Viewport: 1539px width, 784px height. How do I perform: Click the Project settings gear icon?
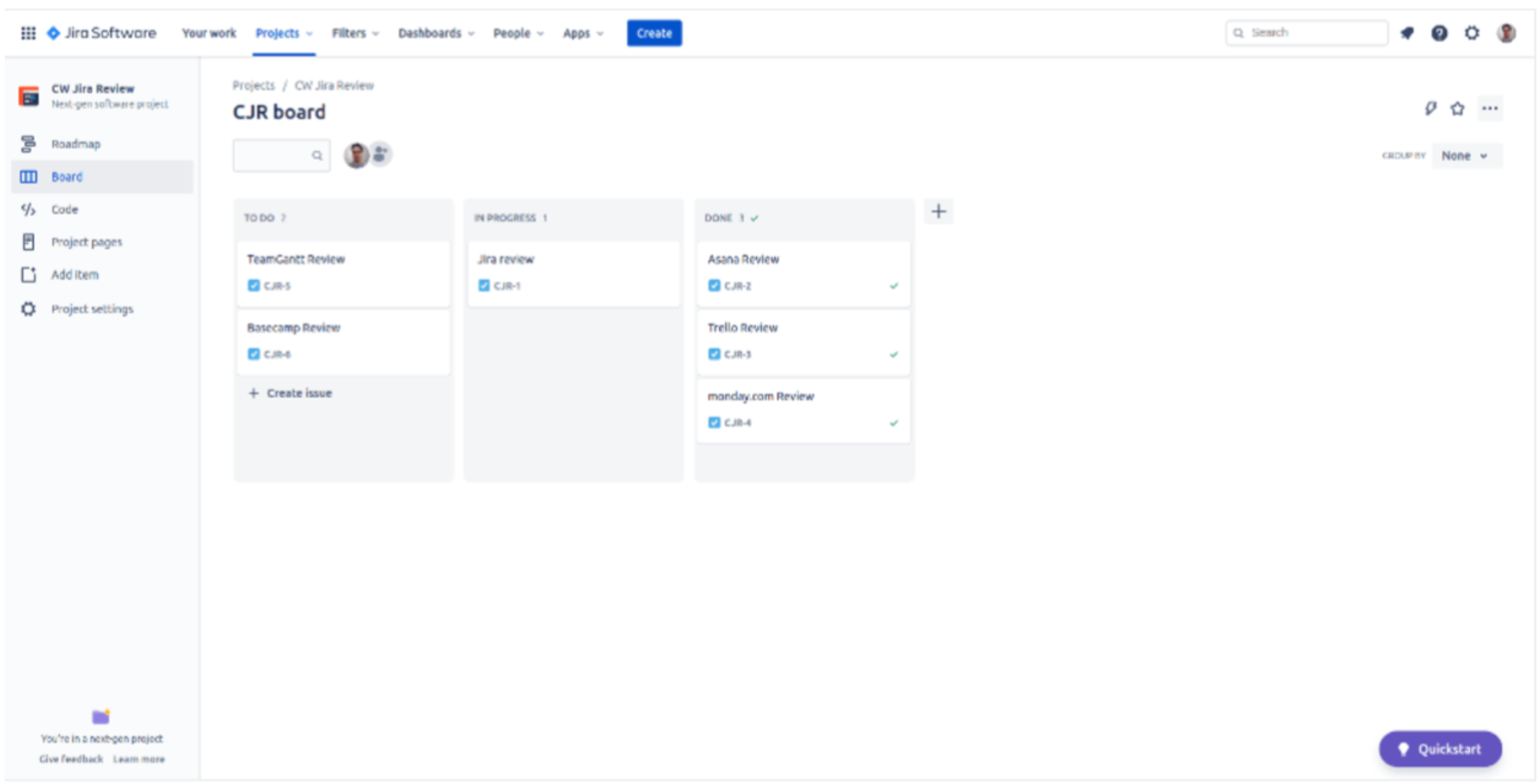tap(28, 309)
